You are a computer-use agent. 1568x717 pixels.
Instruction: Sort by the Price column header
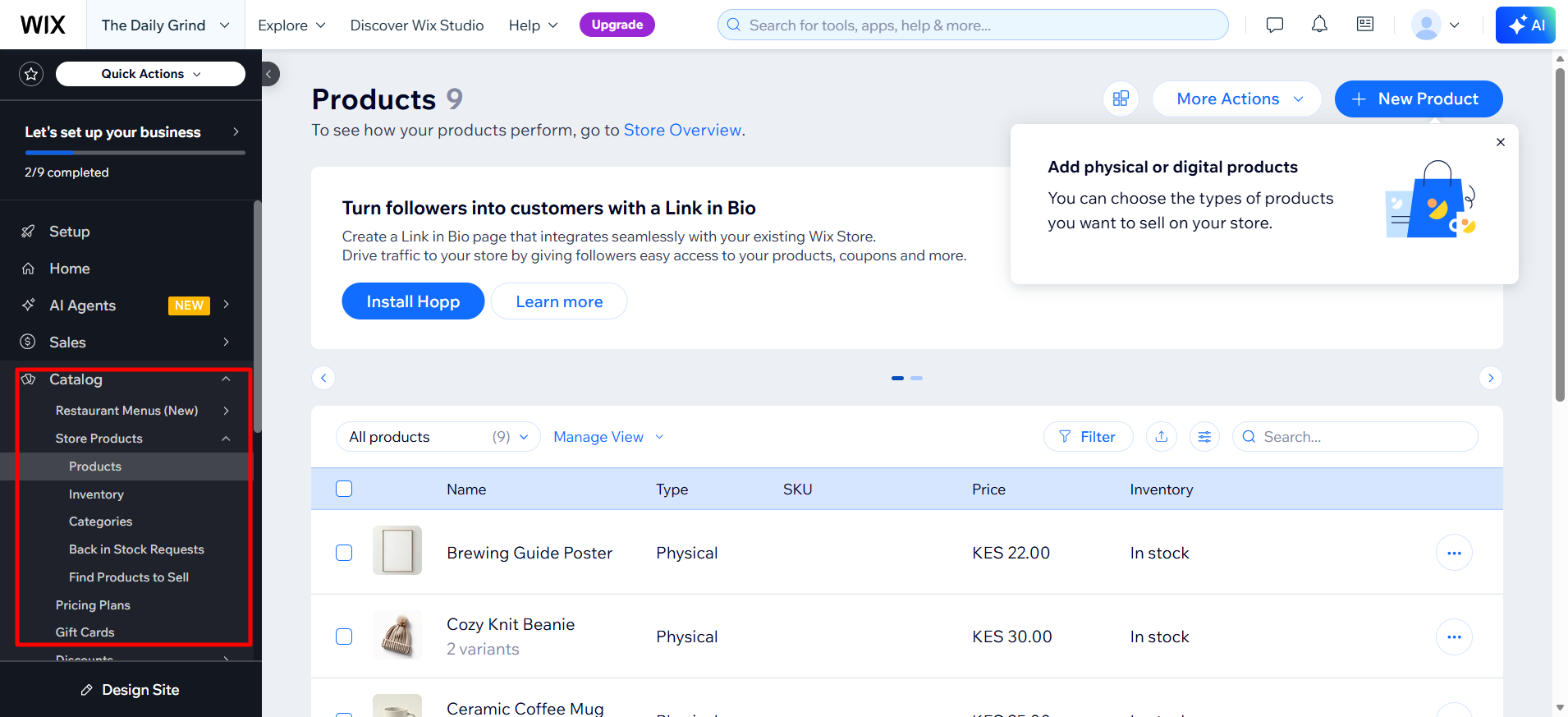pyautogui.click(x=988, y=489)
